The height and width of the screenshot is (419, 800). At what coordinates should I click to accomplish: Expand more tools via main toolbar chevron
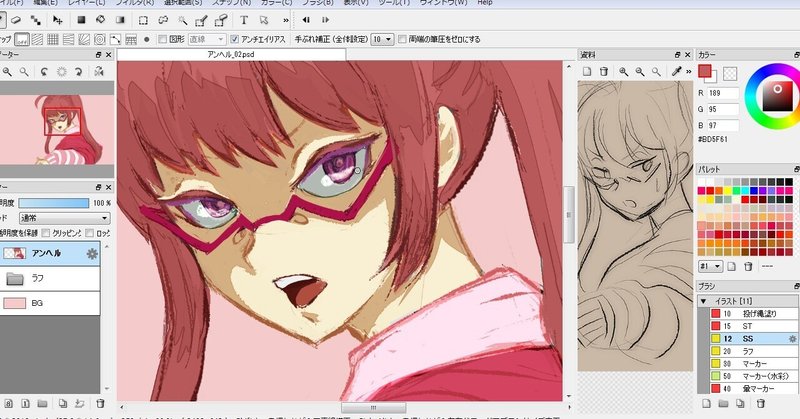tap(286, 20)
